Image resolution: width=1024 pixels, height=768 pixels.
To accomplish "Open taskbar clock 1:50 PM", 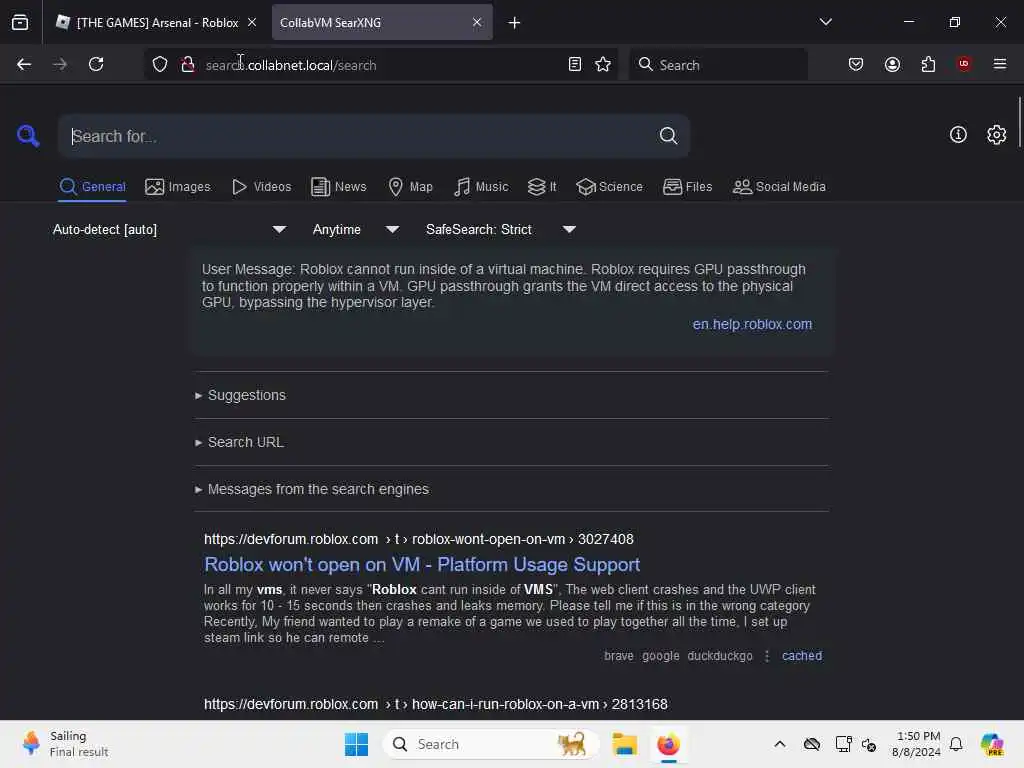I will click(917, 744).
